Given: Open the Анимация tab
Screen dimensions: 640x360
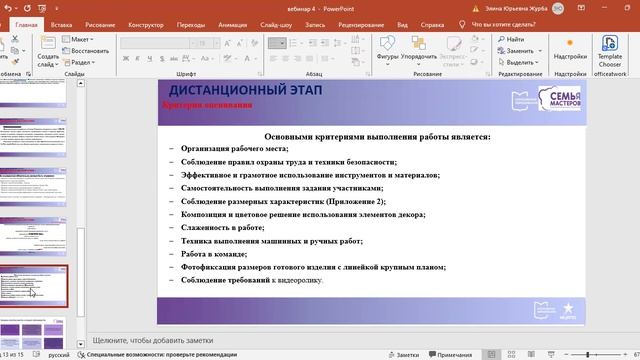Looking at the screenshot, I should coord(232,25).
